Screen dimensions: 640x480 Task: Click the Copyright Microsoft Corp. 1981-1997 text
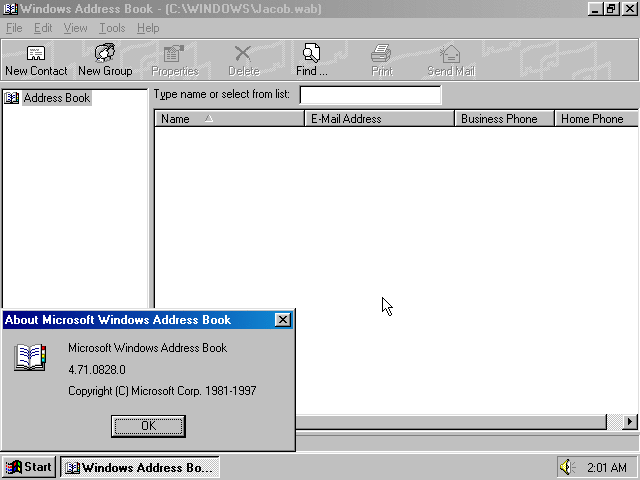click(x=162, y=391)
